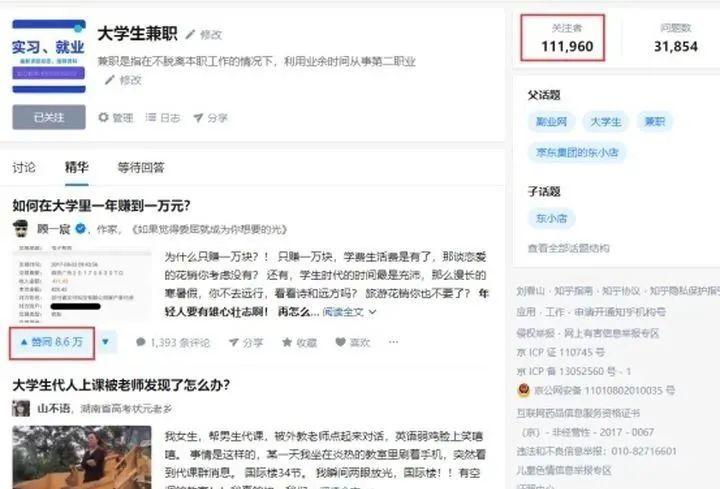This screenshot has height=489, width=720.
Task: Open the 京东集团的东小店 parent topic tag
Action: coord(577,152)
